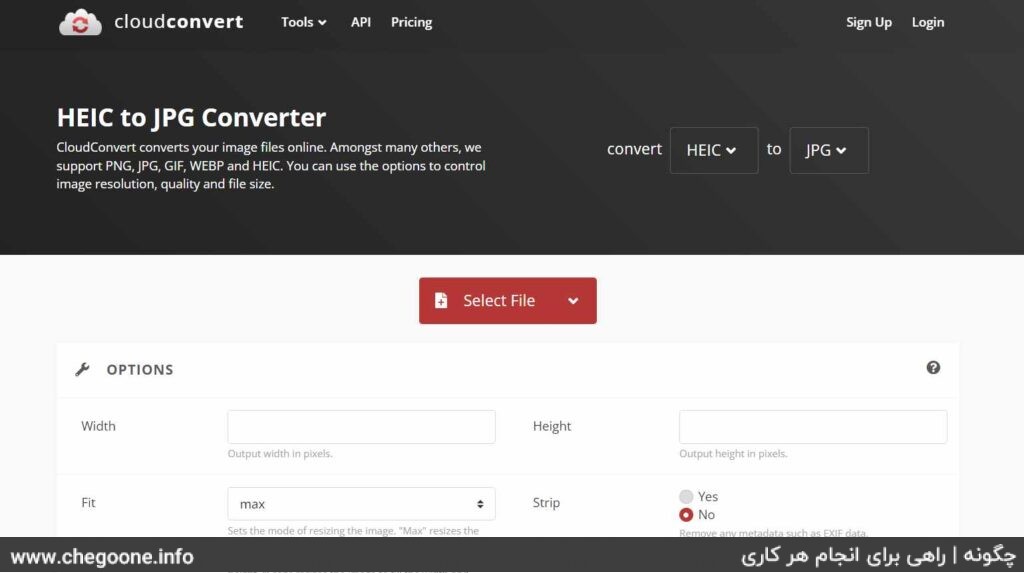Open the JPG target format dropdown
Viewport: 1024px width, 573px height.
click(829, 150)
